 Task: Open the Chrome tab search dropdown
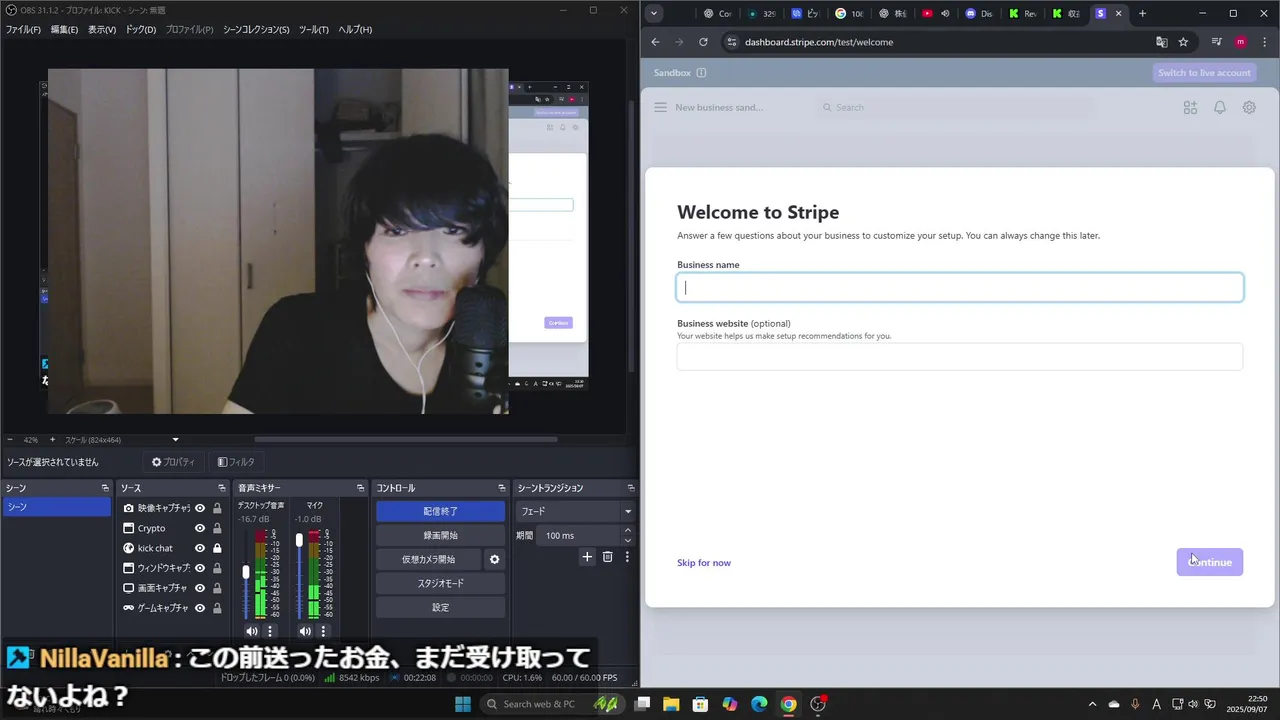pyautogui.click(x=654, y=13)
